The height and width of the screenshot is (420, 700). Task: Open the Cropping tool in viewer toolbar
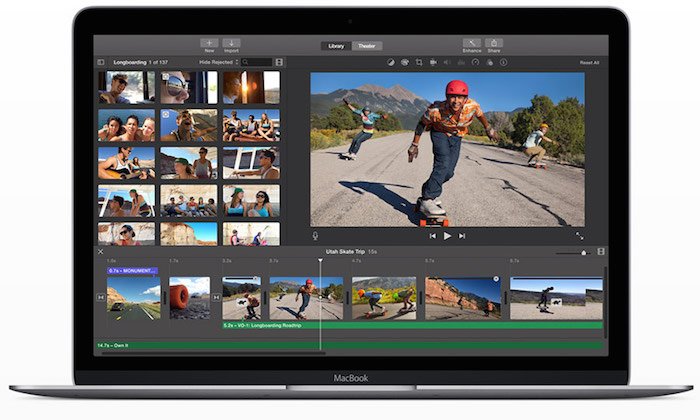(x=419, y=62)
